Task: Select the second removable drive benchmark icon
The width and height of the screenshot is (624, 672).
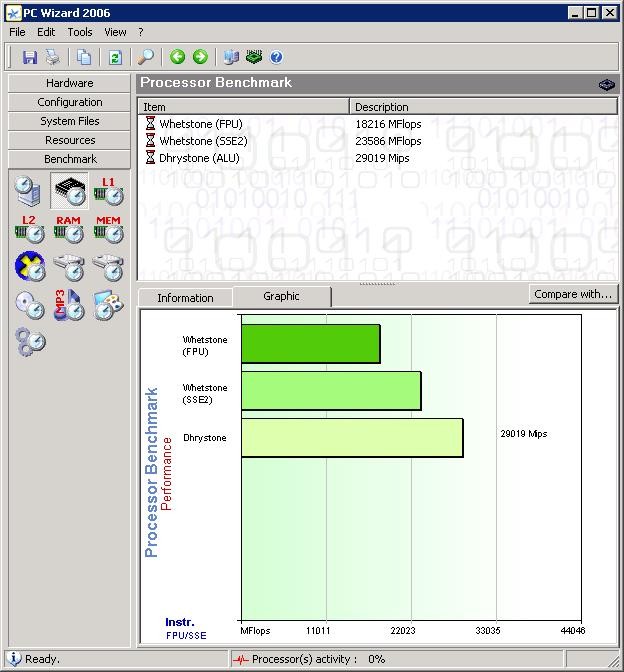Action: pos(108,267)
